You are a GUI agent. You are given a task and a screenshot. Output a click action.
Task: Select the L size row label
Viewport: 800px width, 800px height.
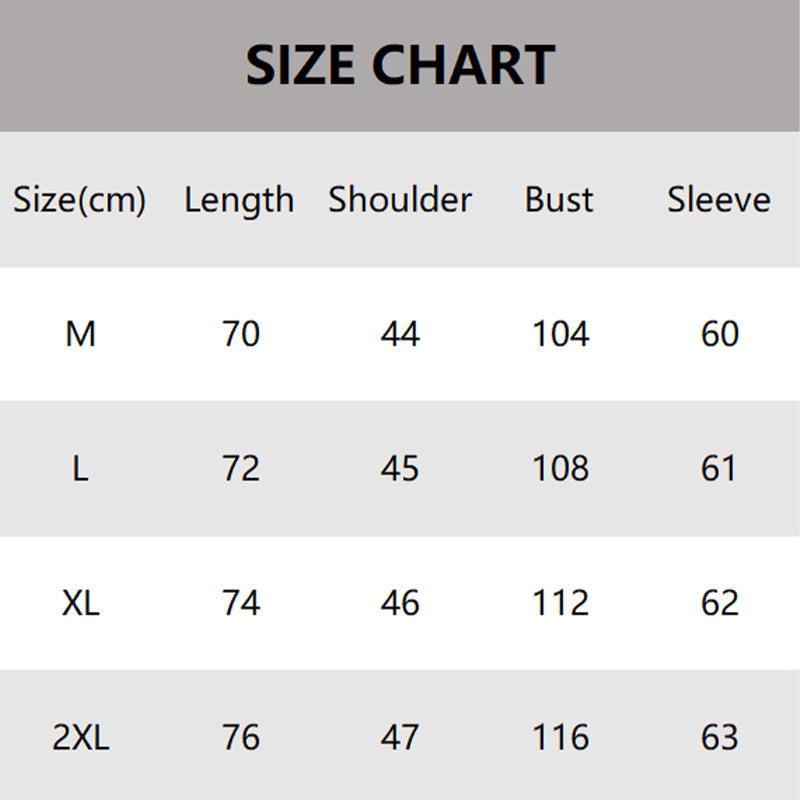pos(80,469)
